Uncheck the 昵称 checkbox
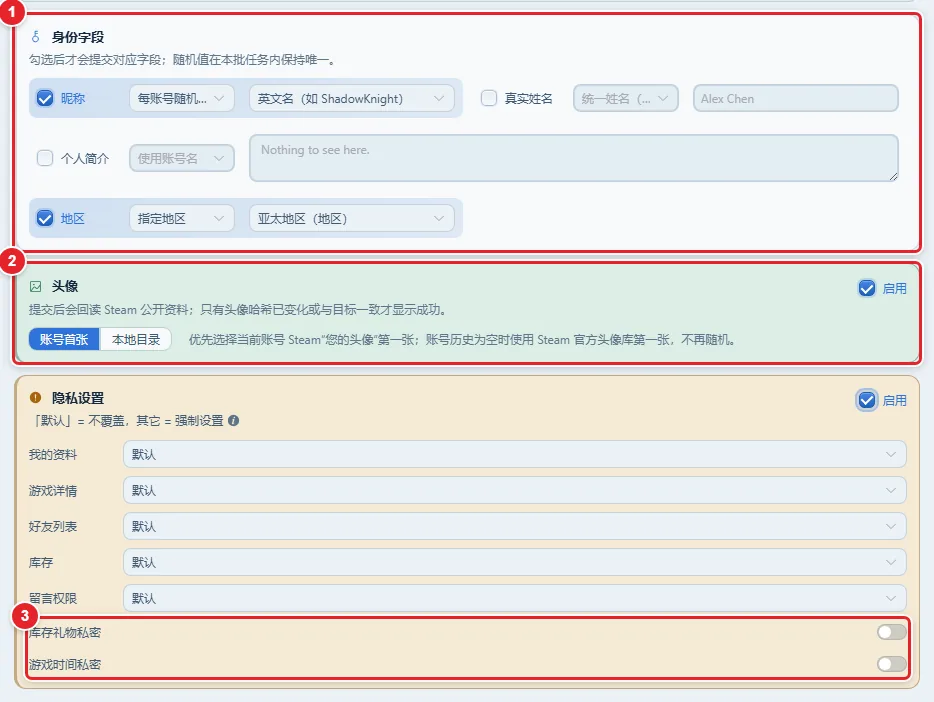The width and height of the screenshot is (934, 702). point(45,98)
